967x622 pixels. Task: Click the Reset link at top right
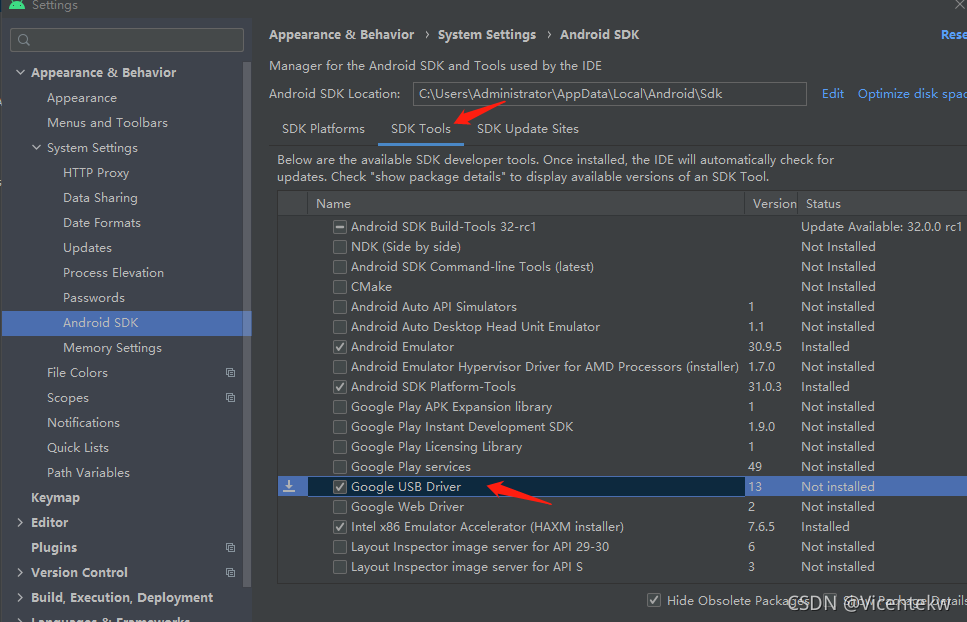[x=953, y=35]
